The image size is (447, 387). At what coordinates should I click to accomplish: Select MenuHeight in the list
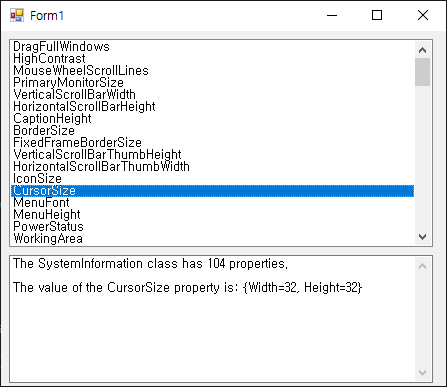click(212, 215)
